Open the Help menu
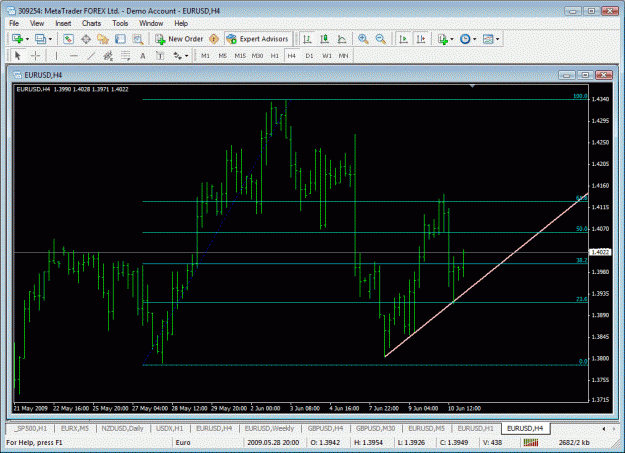The width and height of the screenshot is (625, 453). click(x=181, y=24)
